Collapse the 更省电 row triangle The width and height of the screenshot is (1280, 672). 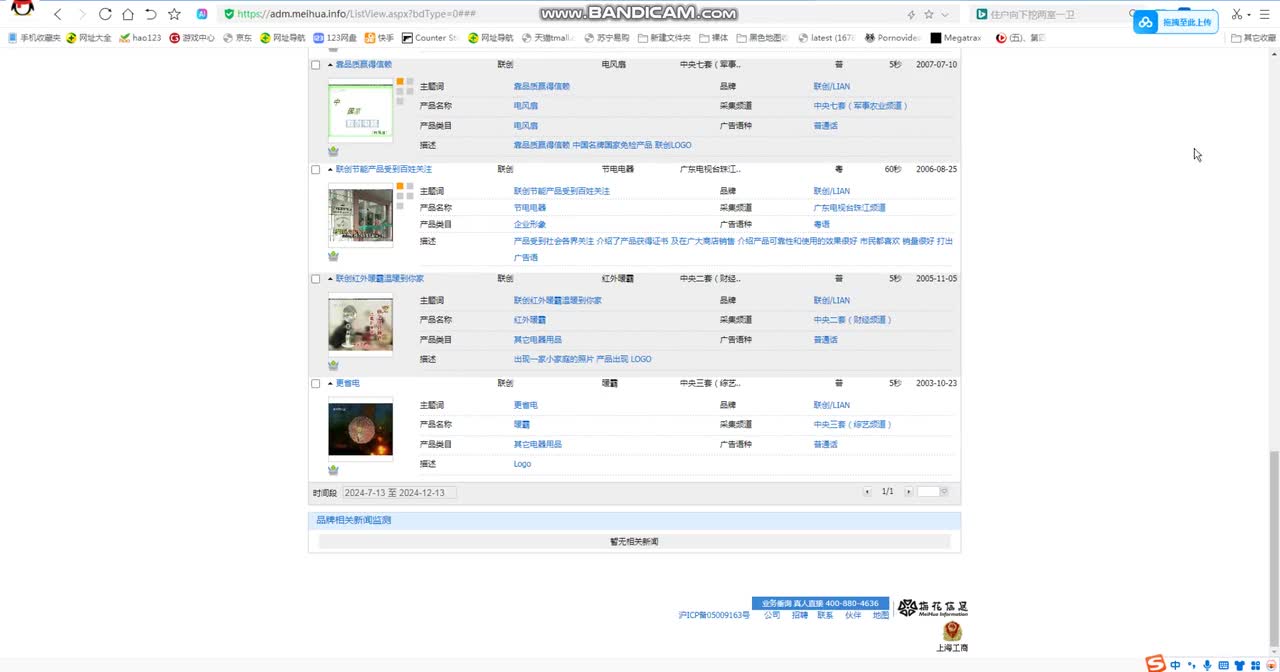coord(330,384)
